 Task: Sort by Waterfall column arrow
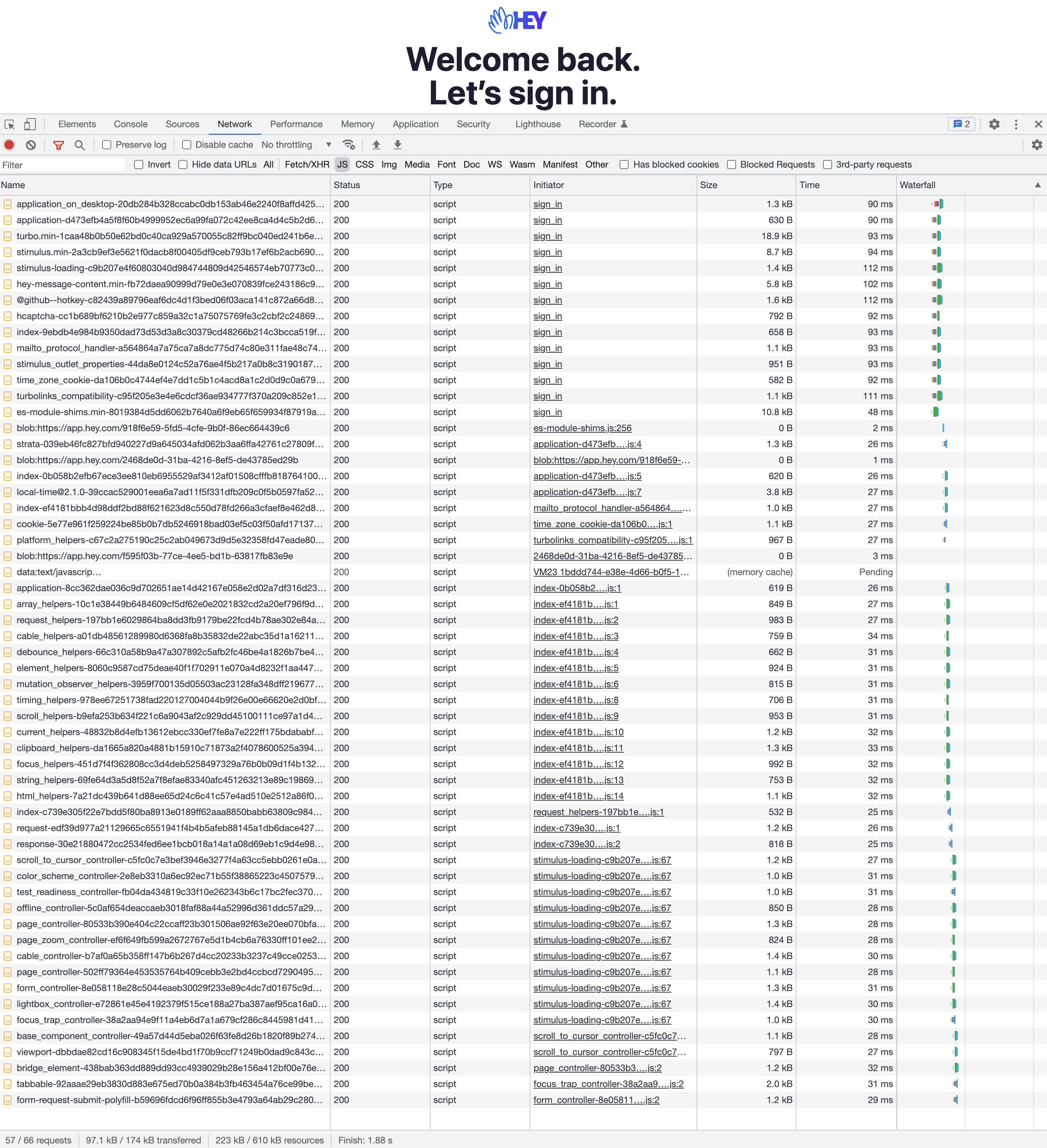pyautogui.click(x=1037, y=185)
